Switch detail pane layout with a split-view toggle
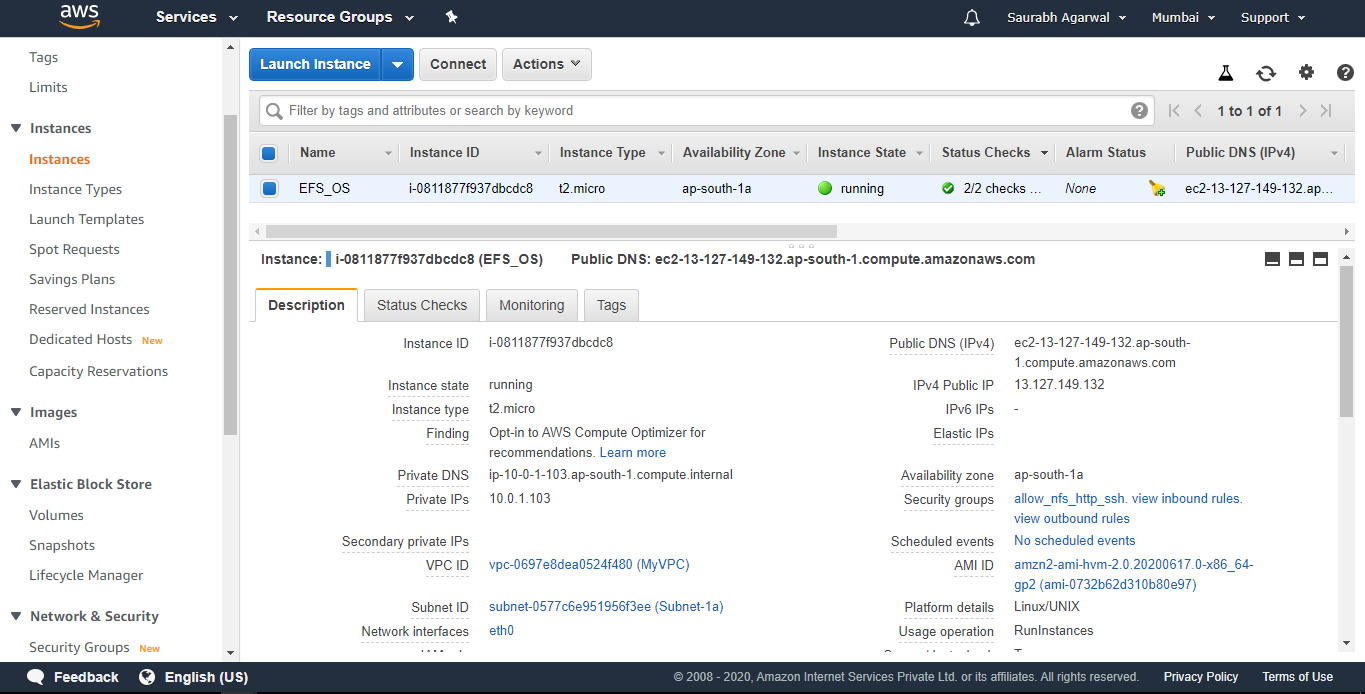 pos(1296,258)
